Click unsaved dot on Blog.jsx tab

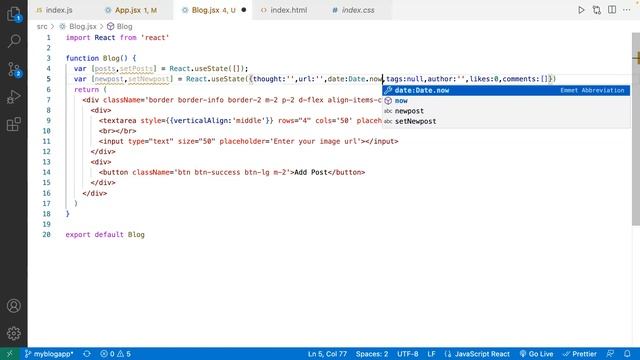244,10
